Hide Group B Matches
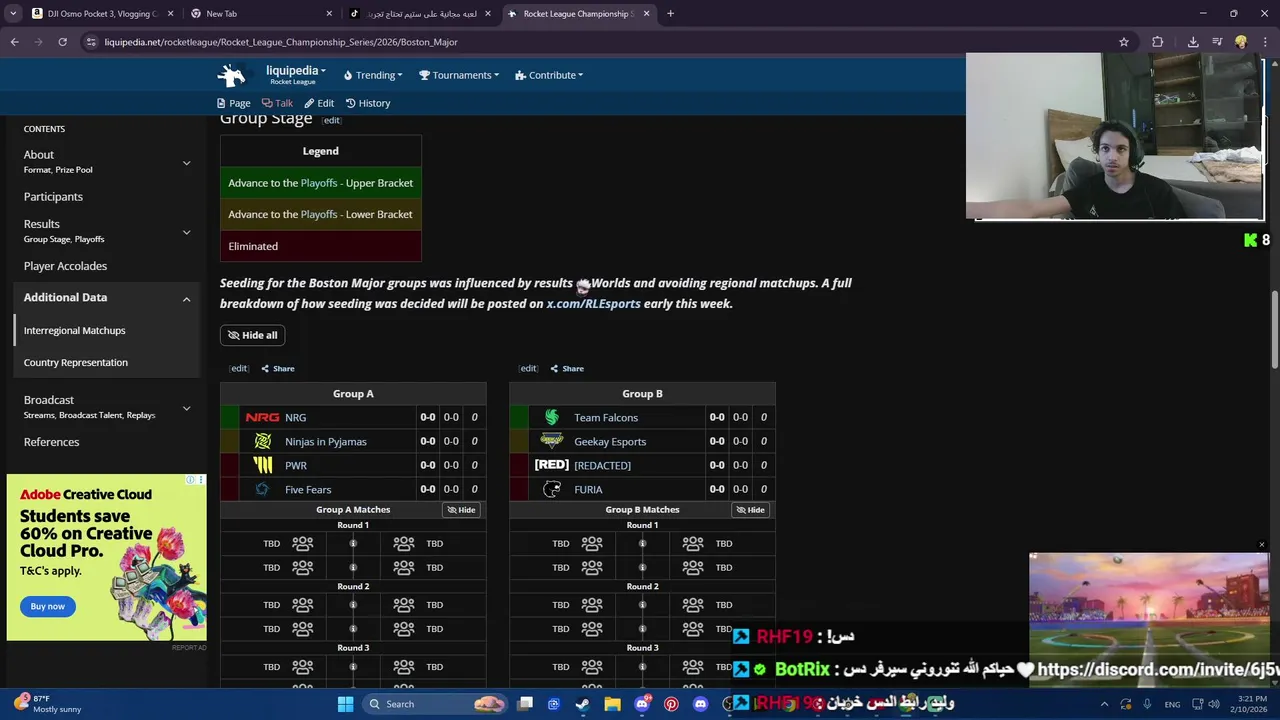The width and height of the screenshot is (1280, 720). click(x=751, y=510)
